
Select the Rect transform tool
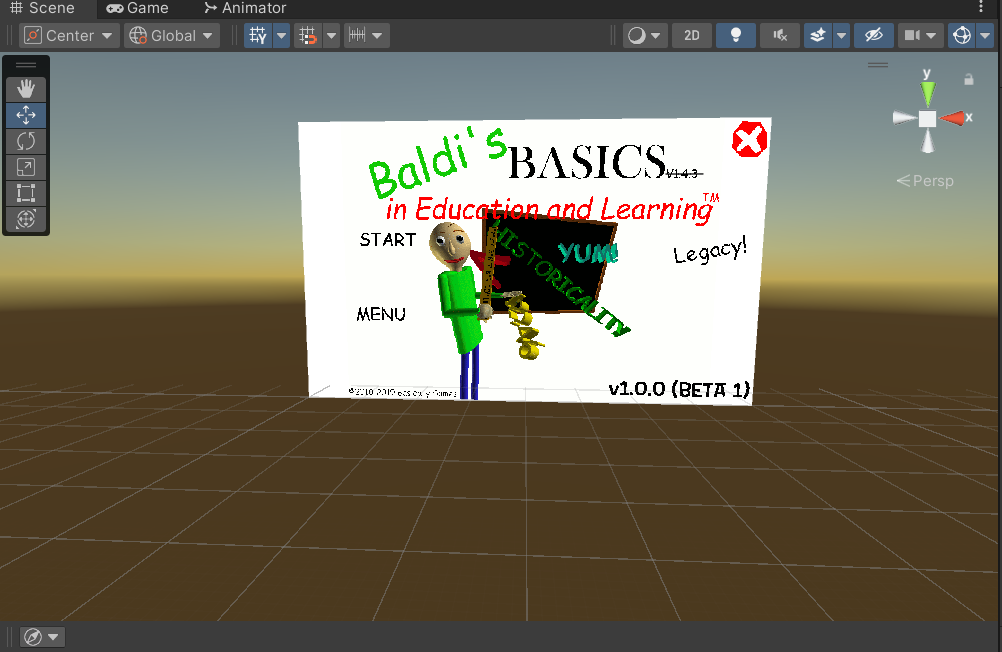pos(26,193)
